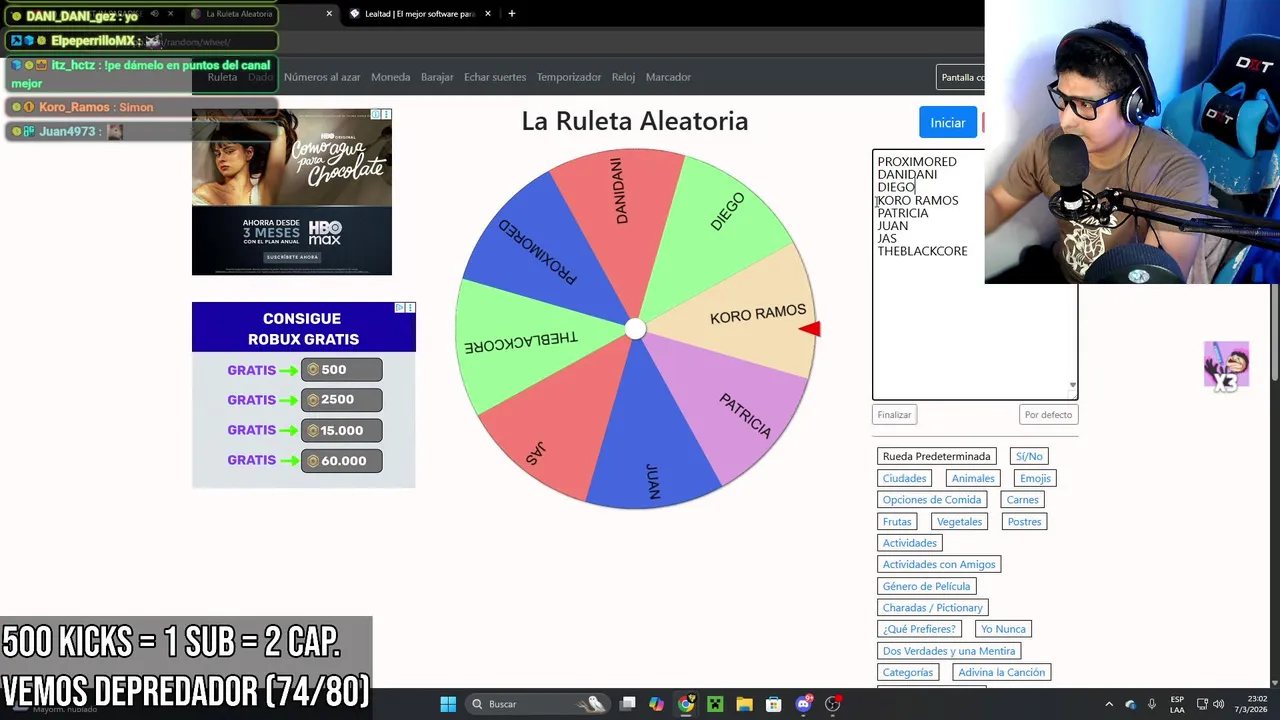
Task: Open the Moneda menu item
Action: [390, 77]
